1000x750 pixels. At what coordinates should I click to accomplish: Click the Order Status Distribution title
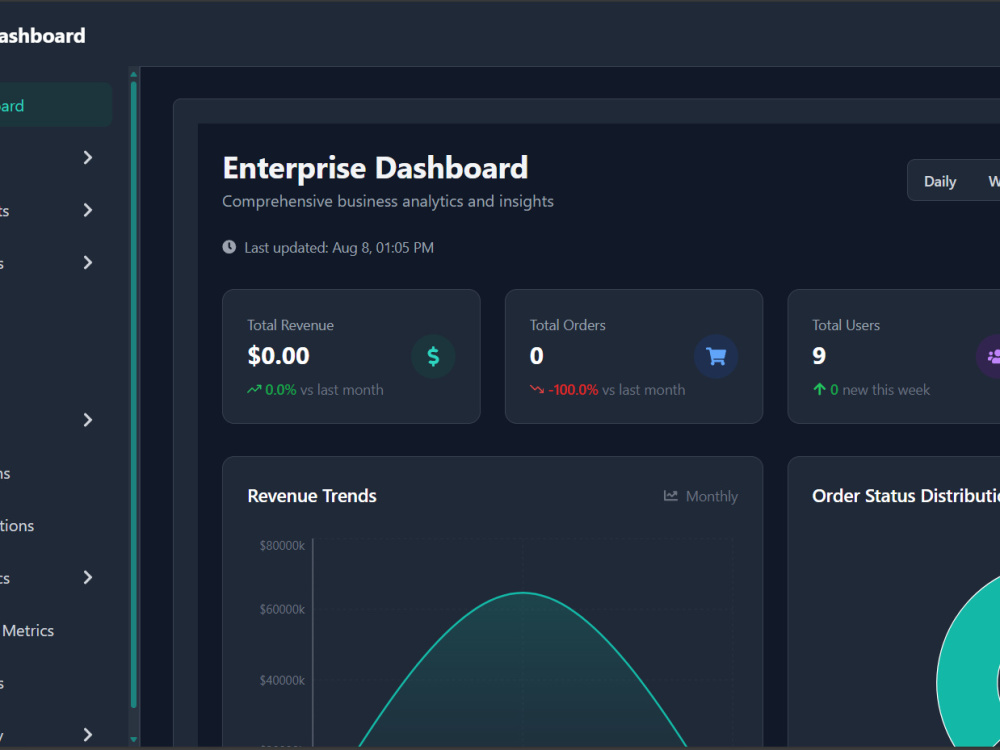[x=906, y=496]
